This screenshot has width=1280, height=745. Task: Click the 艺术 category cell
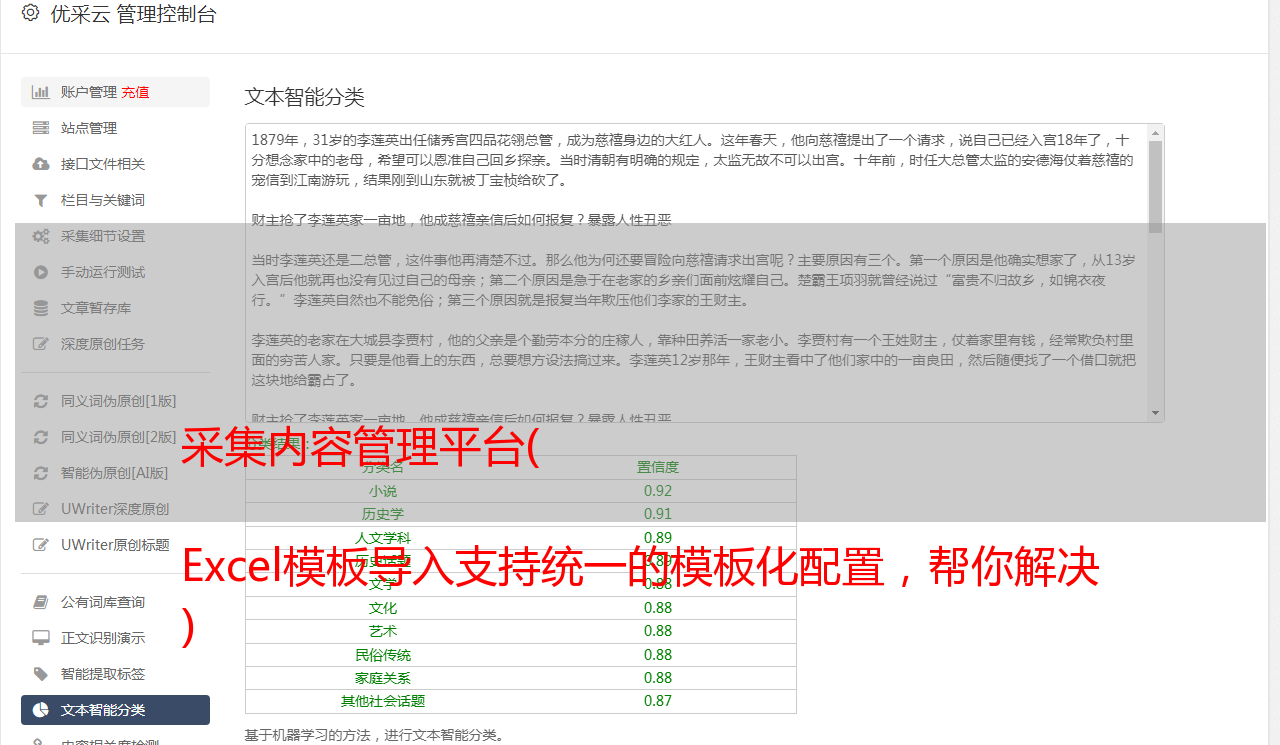(383, 631)
